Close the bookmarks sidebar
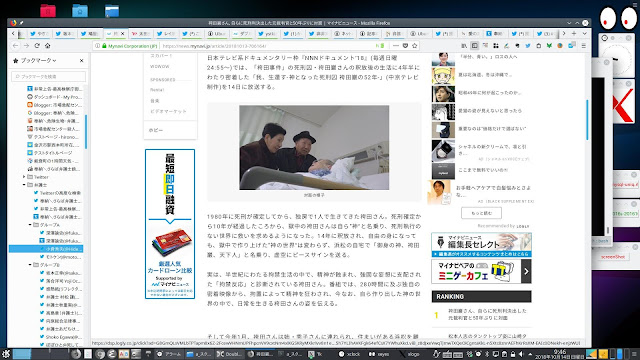Viewport: 640px width, 360px height. pos(82,60)
